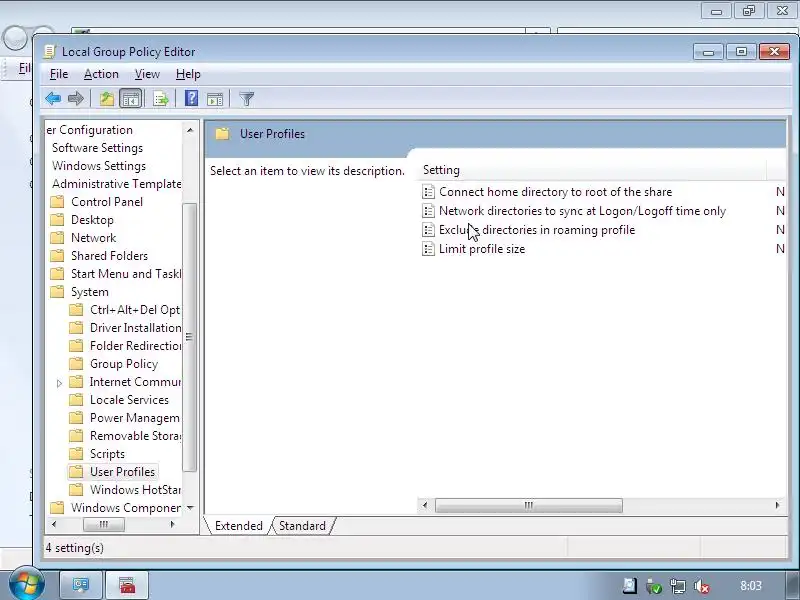800x600 pixels.
Task: Click policy icon beside Exclude directories setting
Action: click(429, 230)
